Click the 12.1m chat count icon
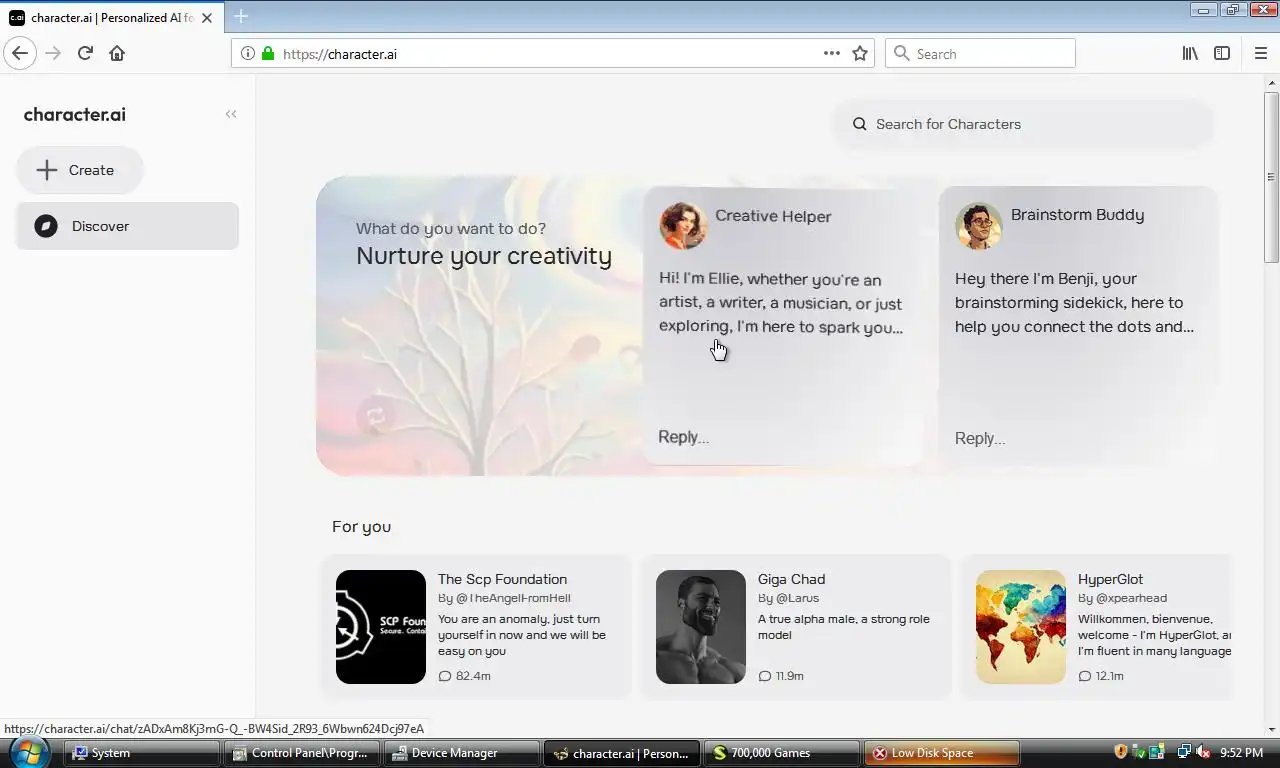Image resolution: width=1280 pixels, height=768 pixels. tap(1085, 676)
